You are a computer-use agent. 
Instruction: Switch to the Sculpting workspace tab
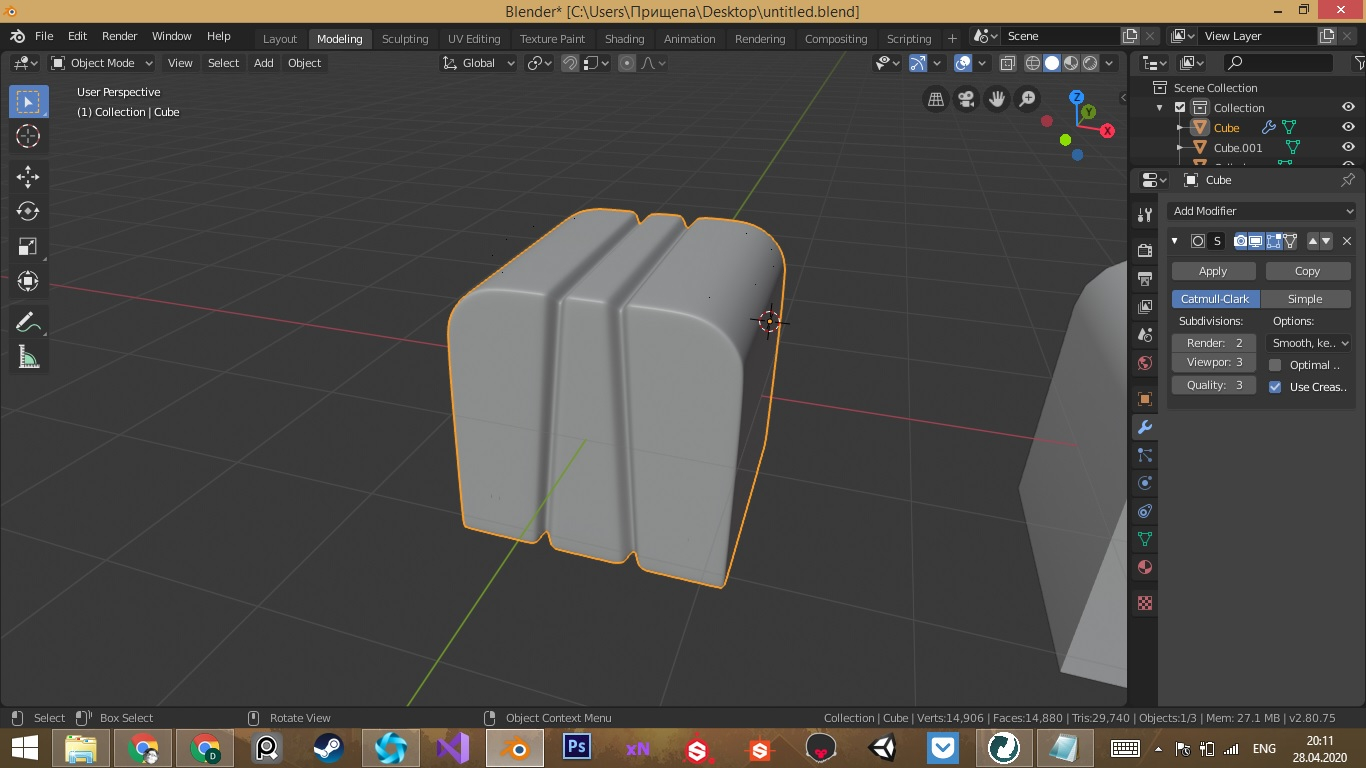coord(405,38)
